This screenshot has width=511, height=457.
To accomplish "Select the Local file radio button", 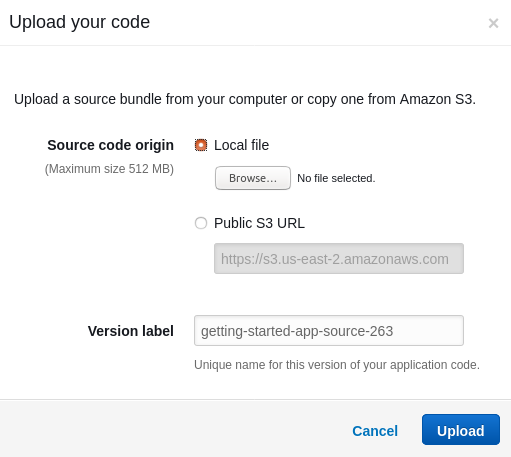I will (x=201, y=145).
